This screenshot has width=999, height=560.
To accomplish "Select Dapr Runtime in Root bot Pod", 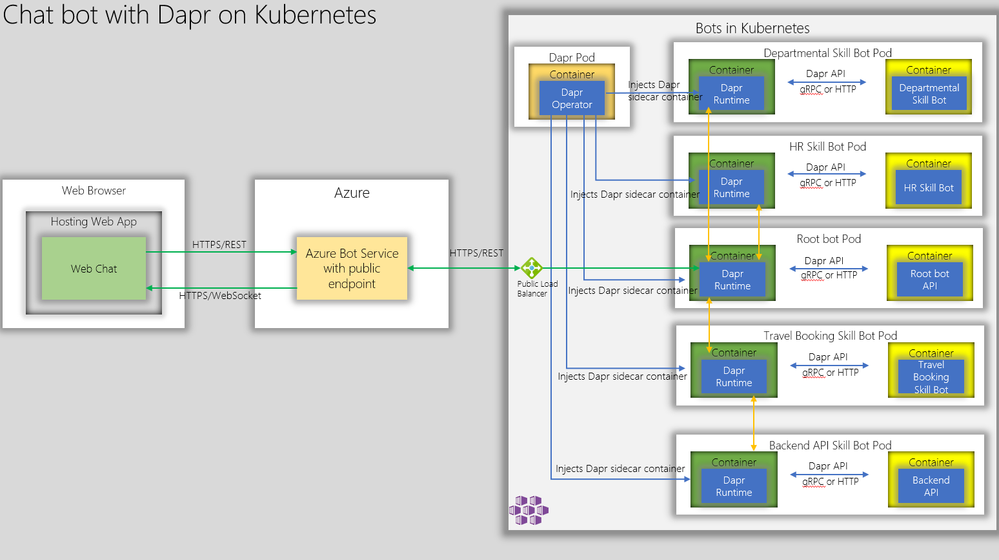I will [x=732, y=280].
